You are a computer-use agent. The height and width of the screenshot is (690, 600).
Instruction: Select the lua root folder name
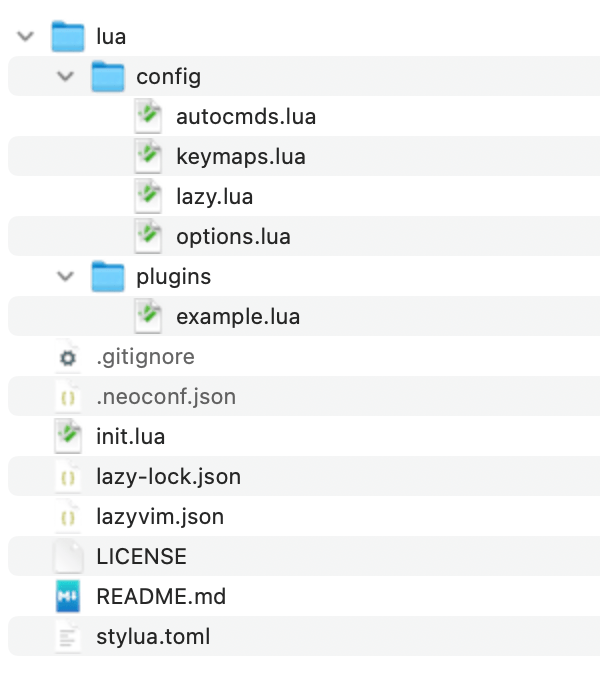111,37
